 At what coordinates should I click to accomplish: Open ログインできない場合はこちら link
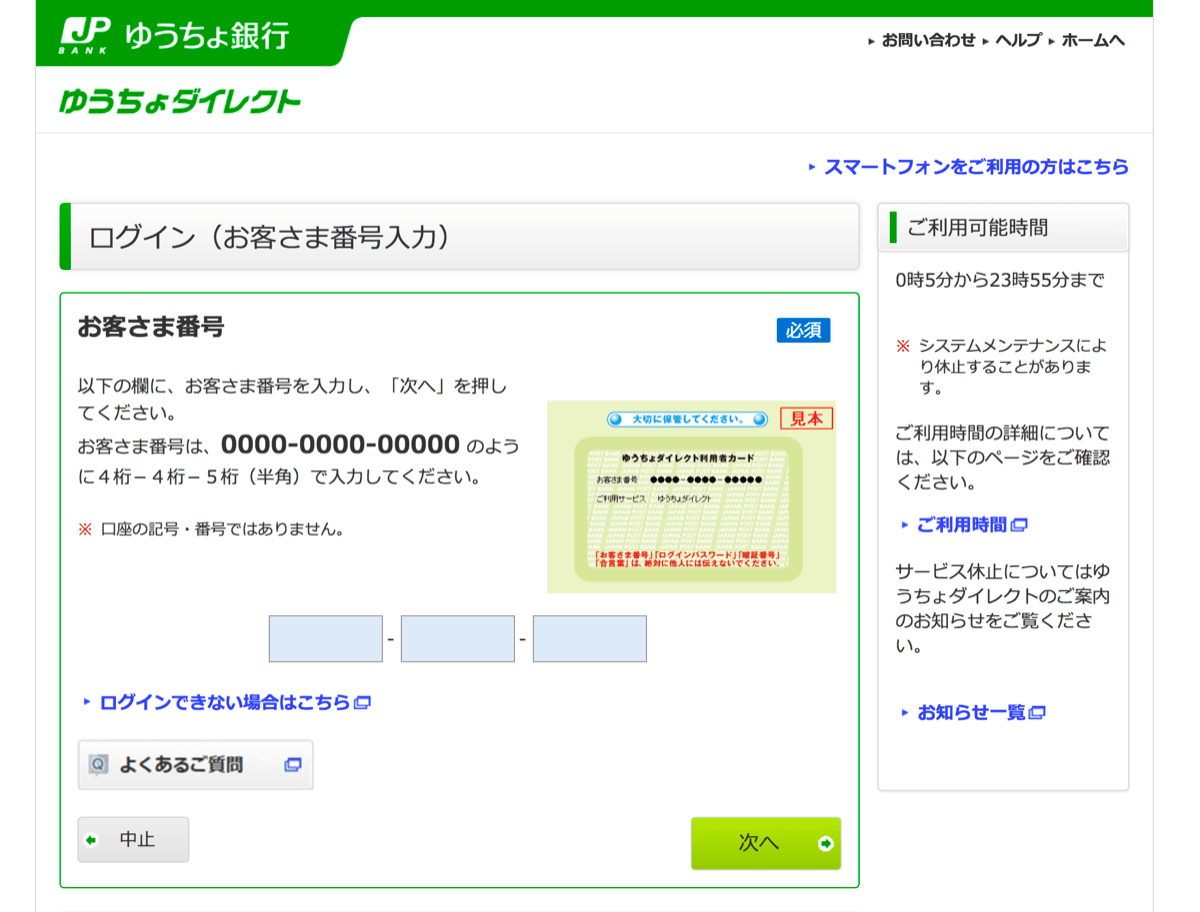[225, 703]
